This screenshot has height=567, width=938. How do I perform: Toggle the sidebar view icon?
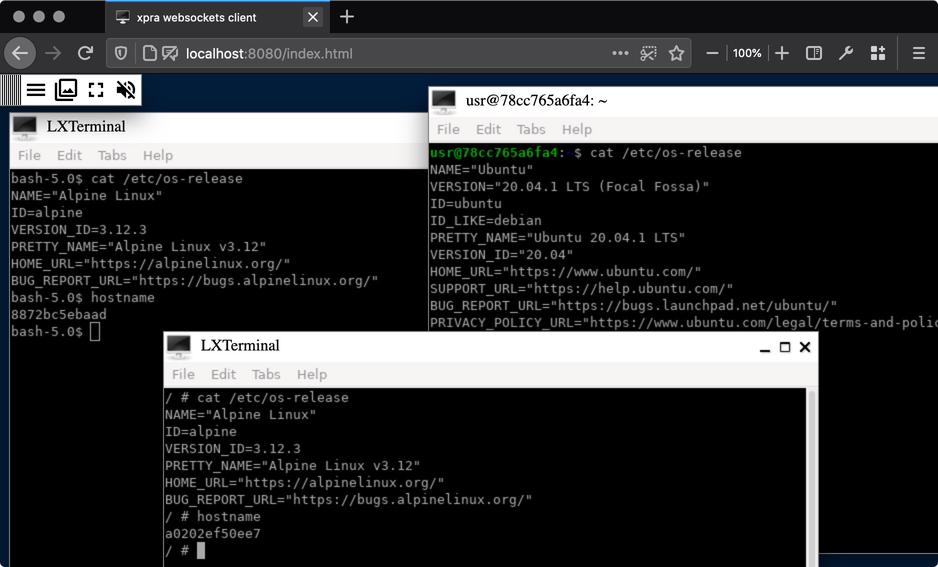(x=814, y=53)
